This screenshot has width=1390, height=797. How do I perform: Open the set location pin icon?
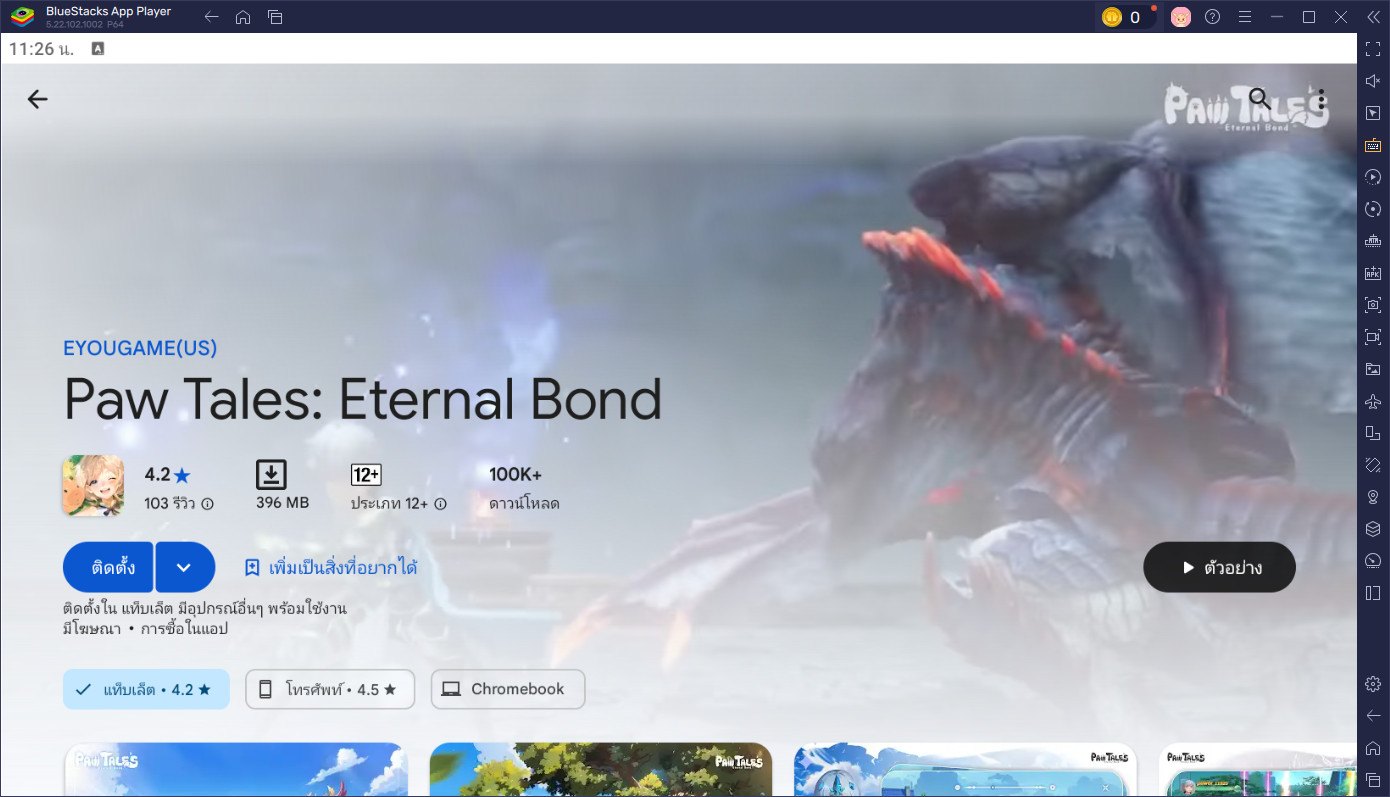[x=1373, y=497]
